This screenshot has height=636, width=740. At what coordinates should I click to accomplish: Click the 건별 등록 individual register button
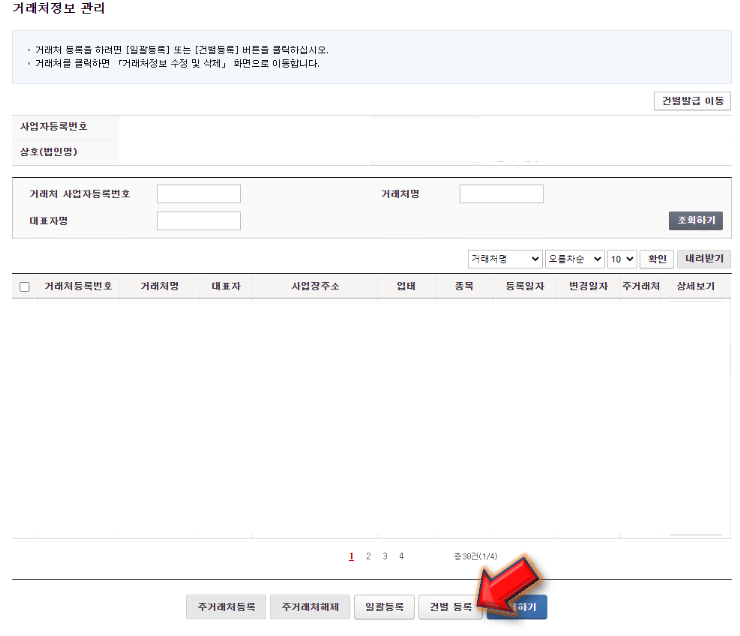pos(450,607)
